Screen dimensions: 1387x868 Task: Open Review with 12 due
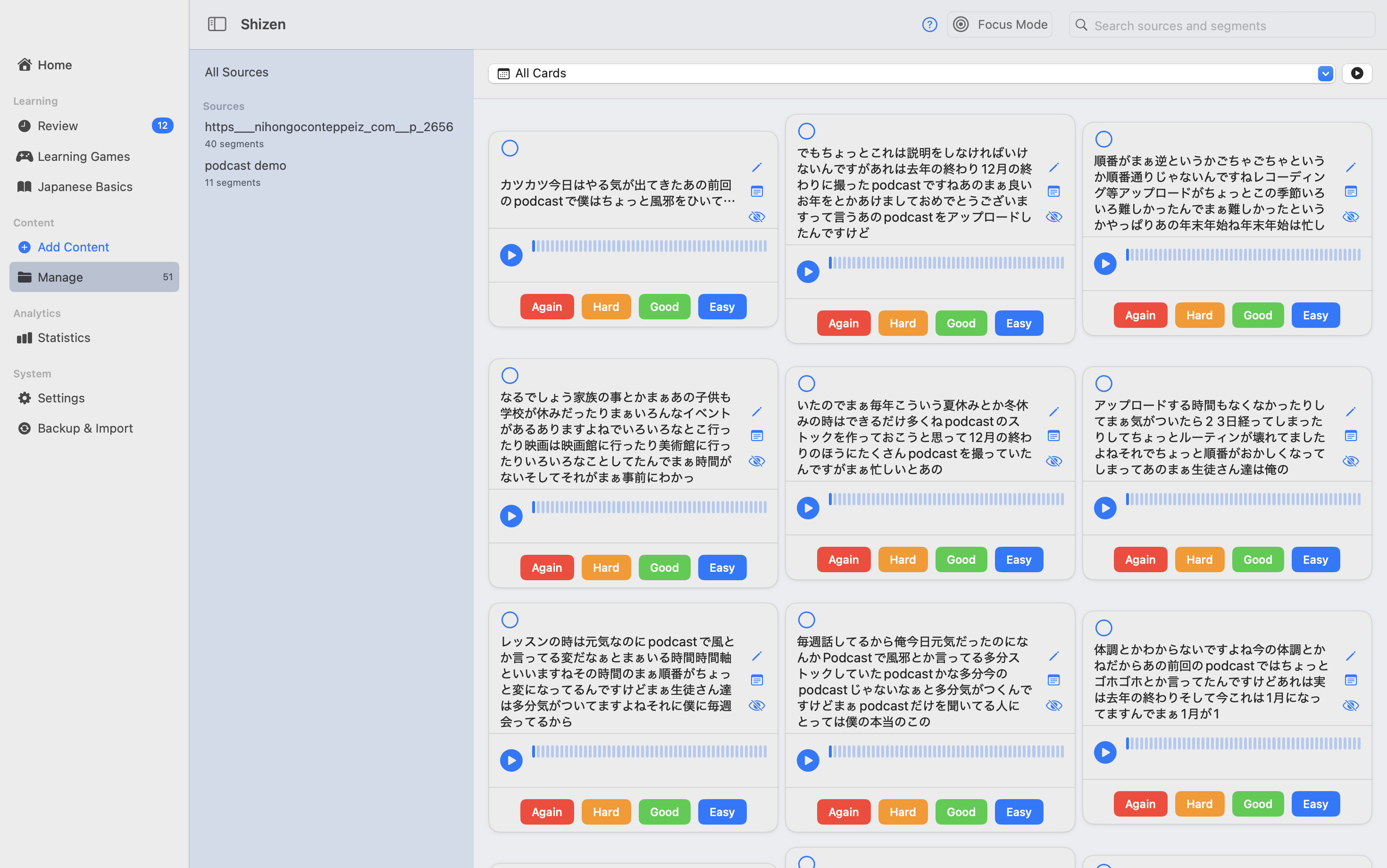point(94,126)
